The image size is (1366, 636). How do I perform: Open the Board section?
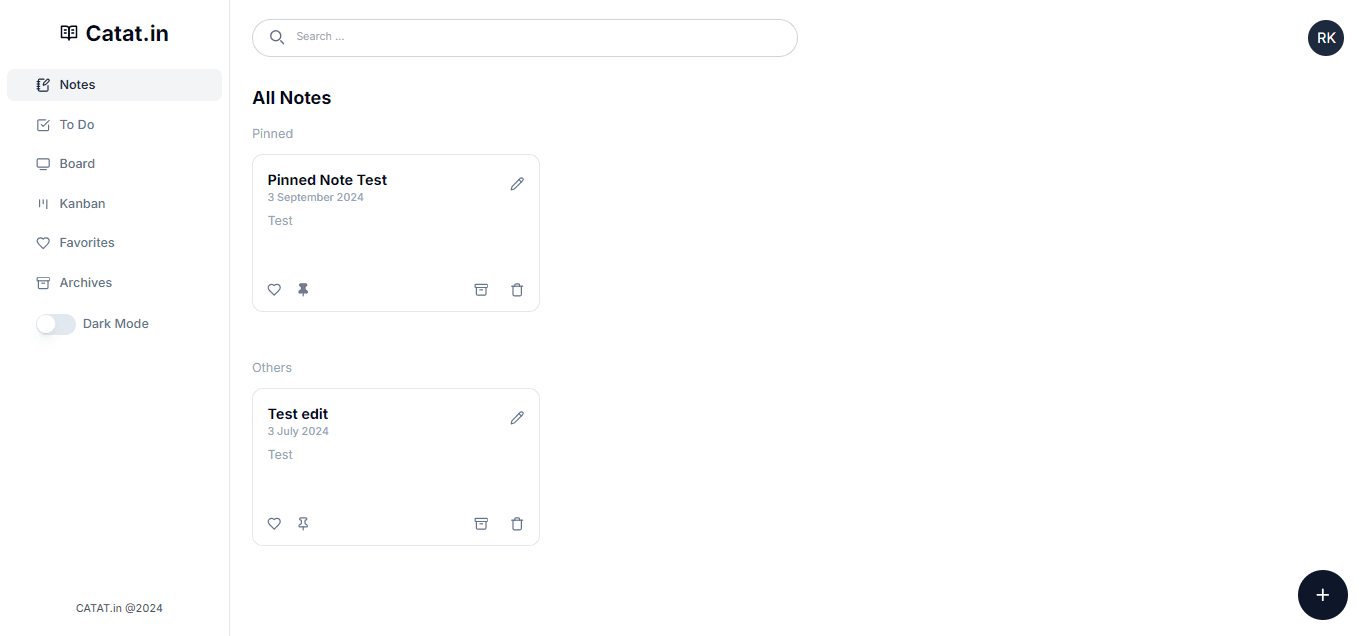click(114, 164)
